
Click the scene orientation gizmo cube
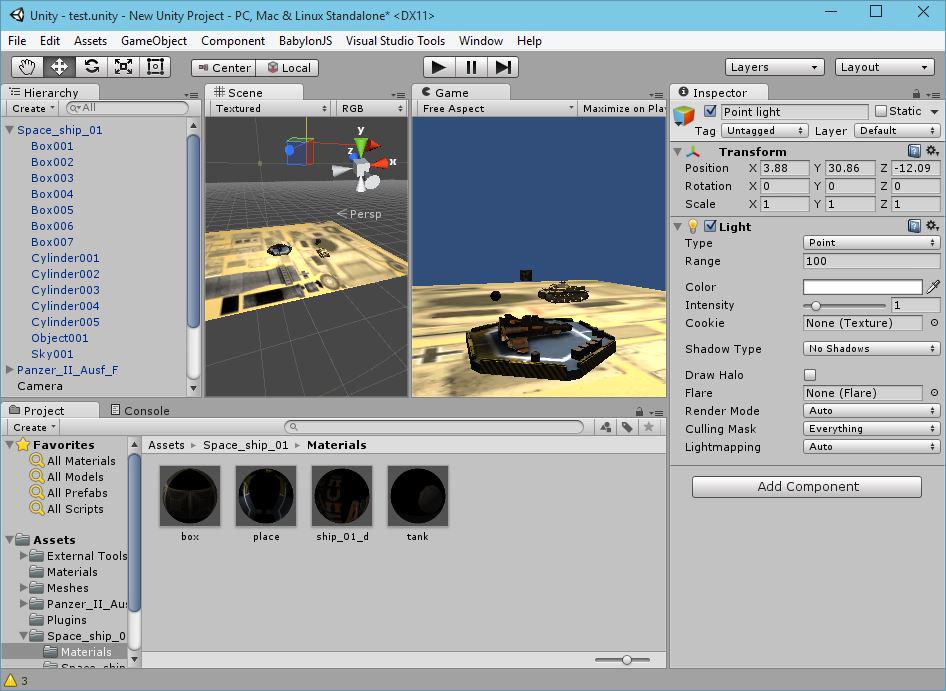[361, 165]
